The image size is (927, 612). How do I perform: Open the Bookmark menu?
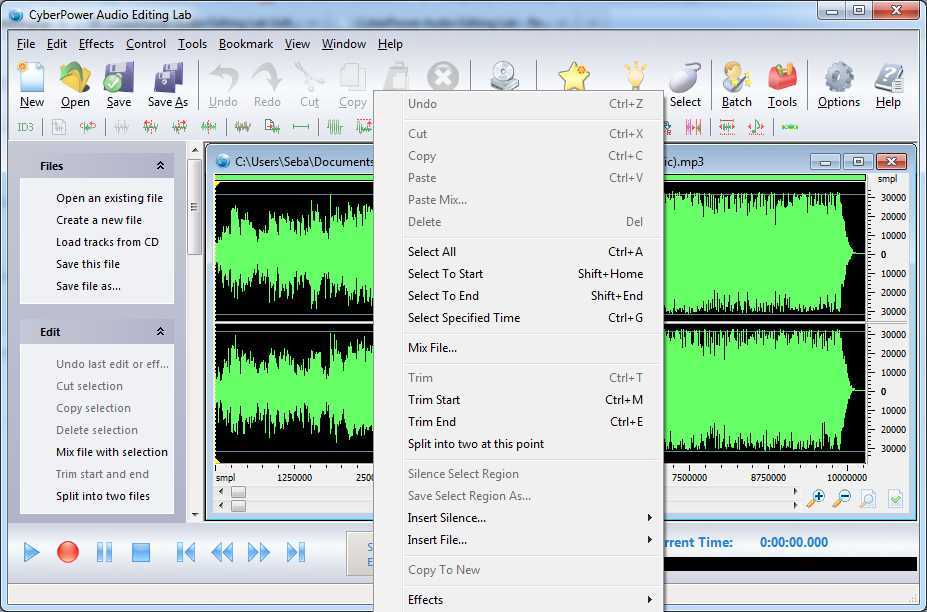(245, 43)
